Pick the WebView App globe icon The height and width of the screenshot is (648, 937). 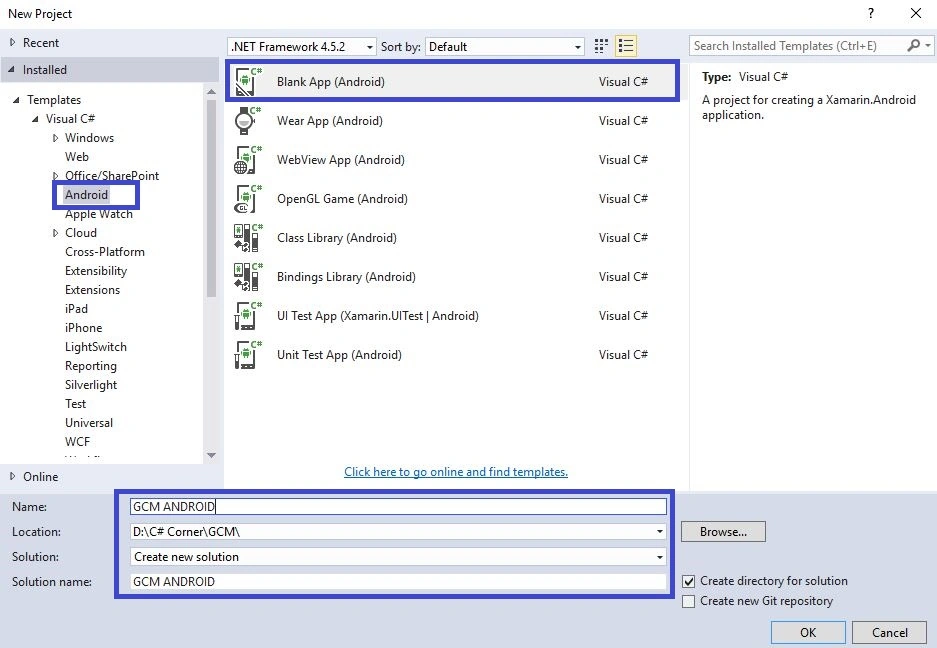point(248,160)
